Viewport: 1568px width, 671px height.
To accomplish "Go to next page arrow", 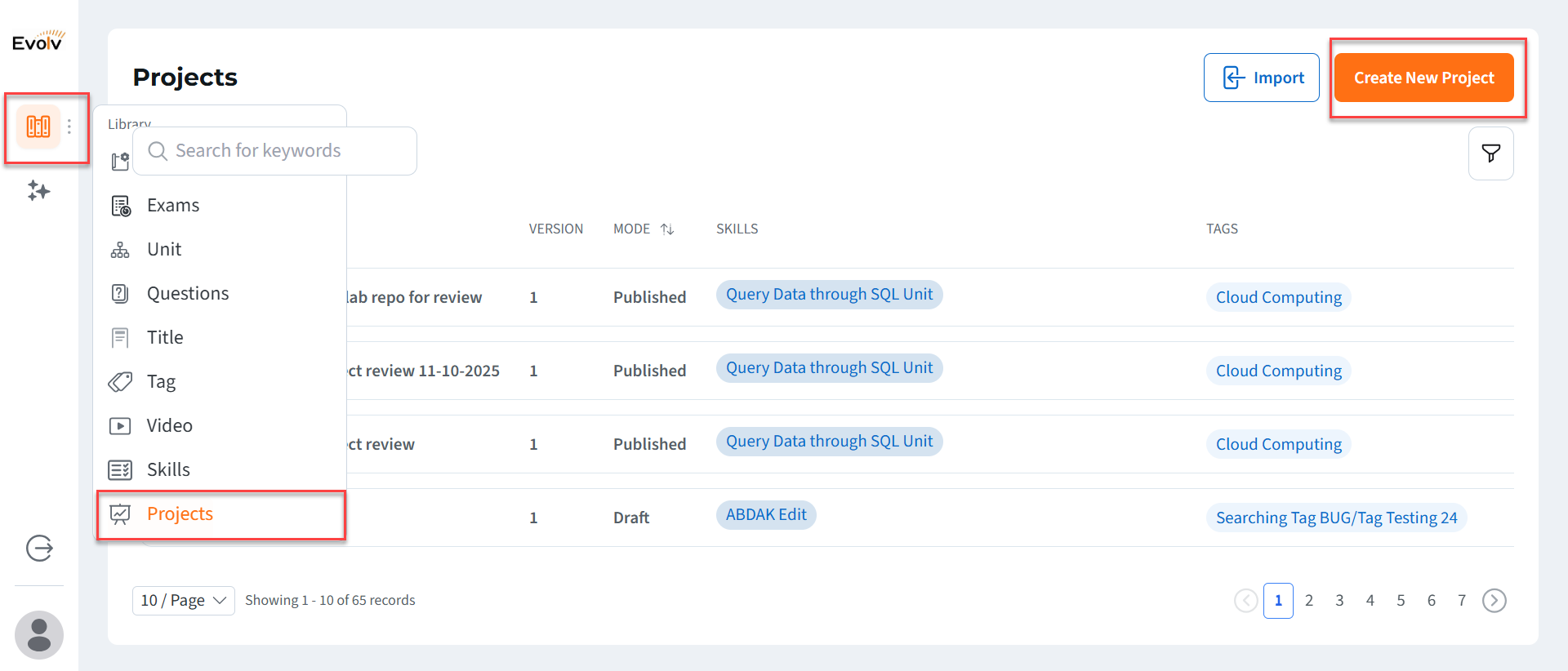I will point(1494,601).
